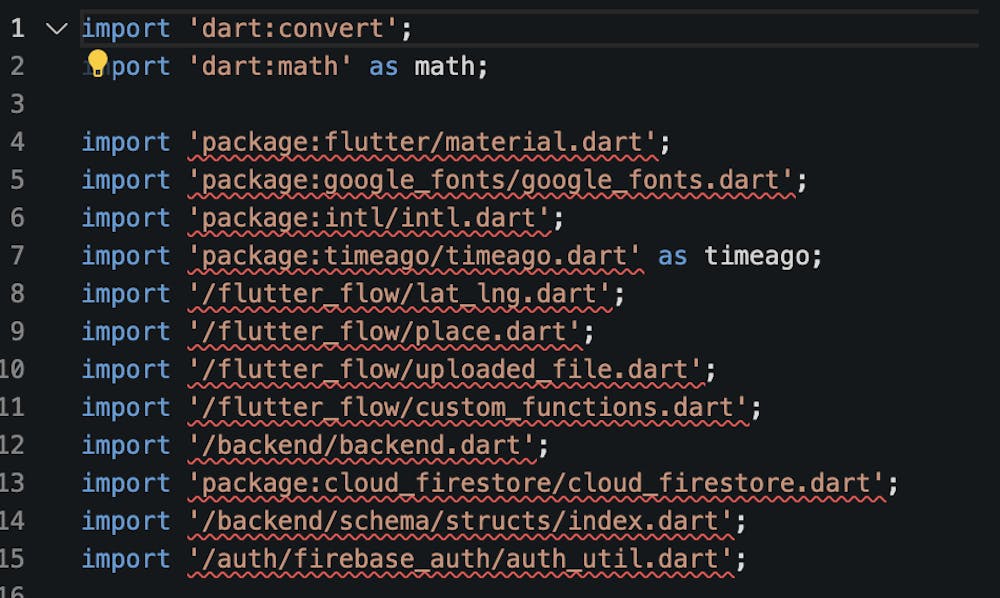Click line number 7 in gutter
Screen dimensions: 1000x598
point(17,256)
